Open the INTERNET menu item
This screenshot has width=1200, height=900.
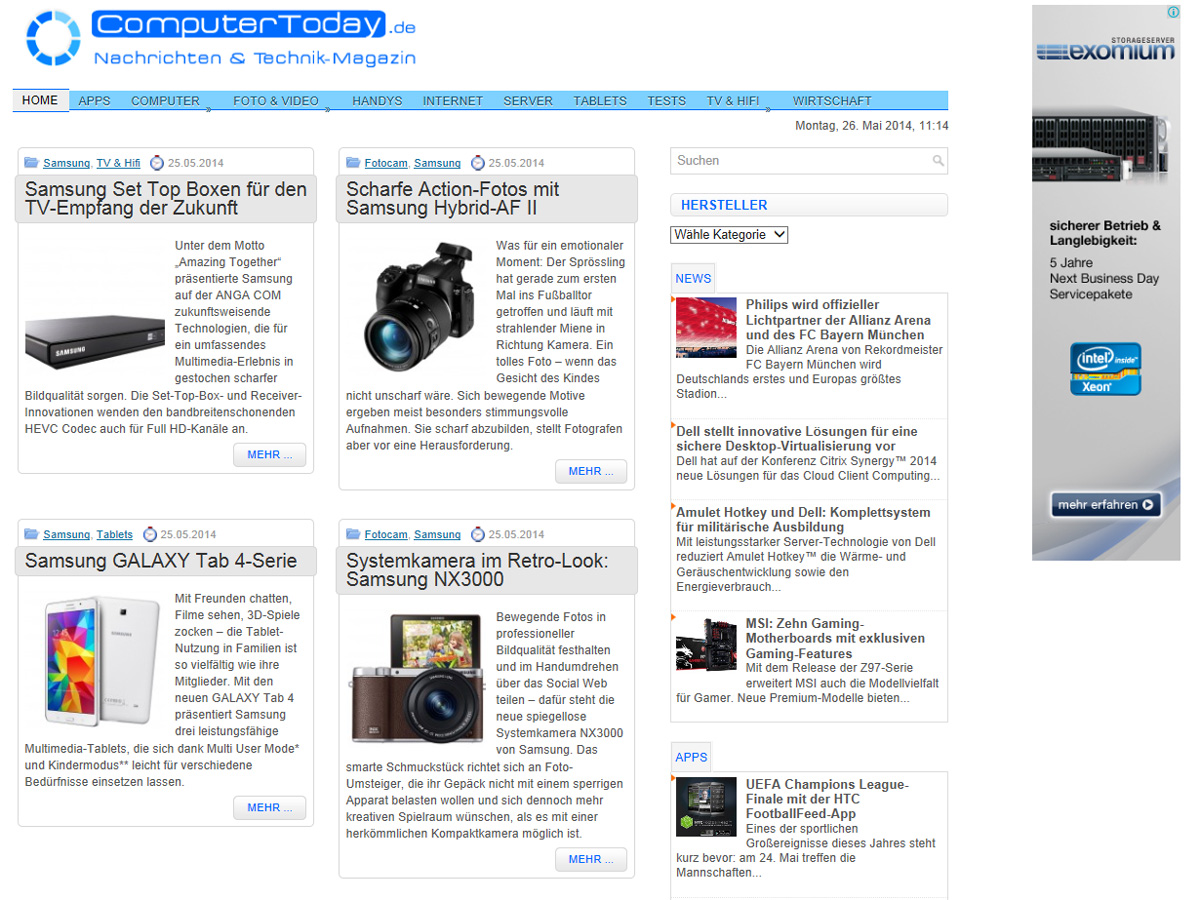(x=453, y=101)
